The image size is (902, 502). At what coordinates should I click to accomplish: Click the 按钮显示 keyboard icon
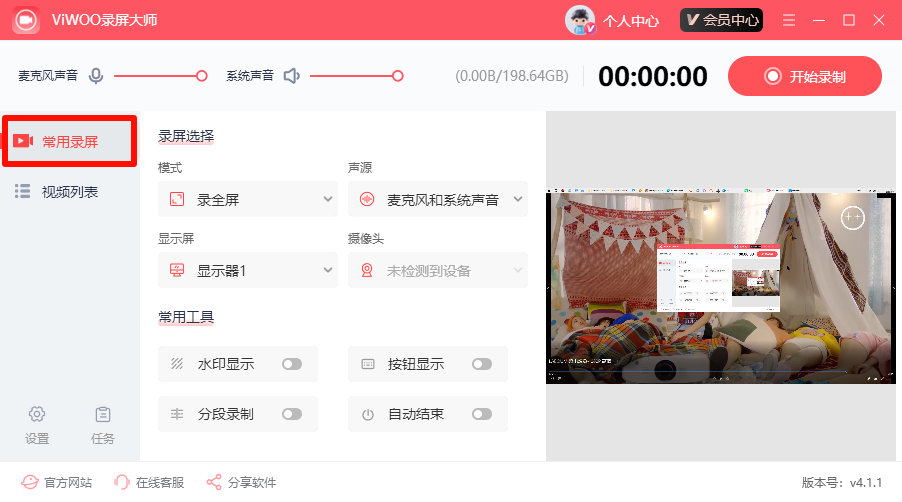(368, 364)
